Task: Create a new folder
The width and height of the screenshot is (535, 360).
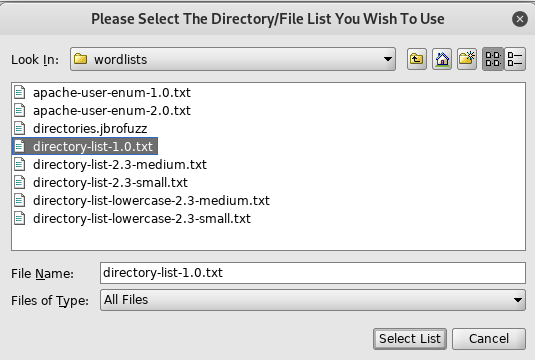Action: pyautogui.click(x=467, y=59)
